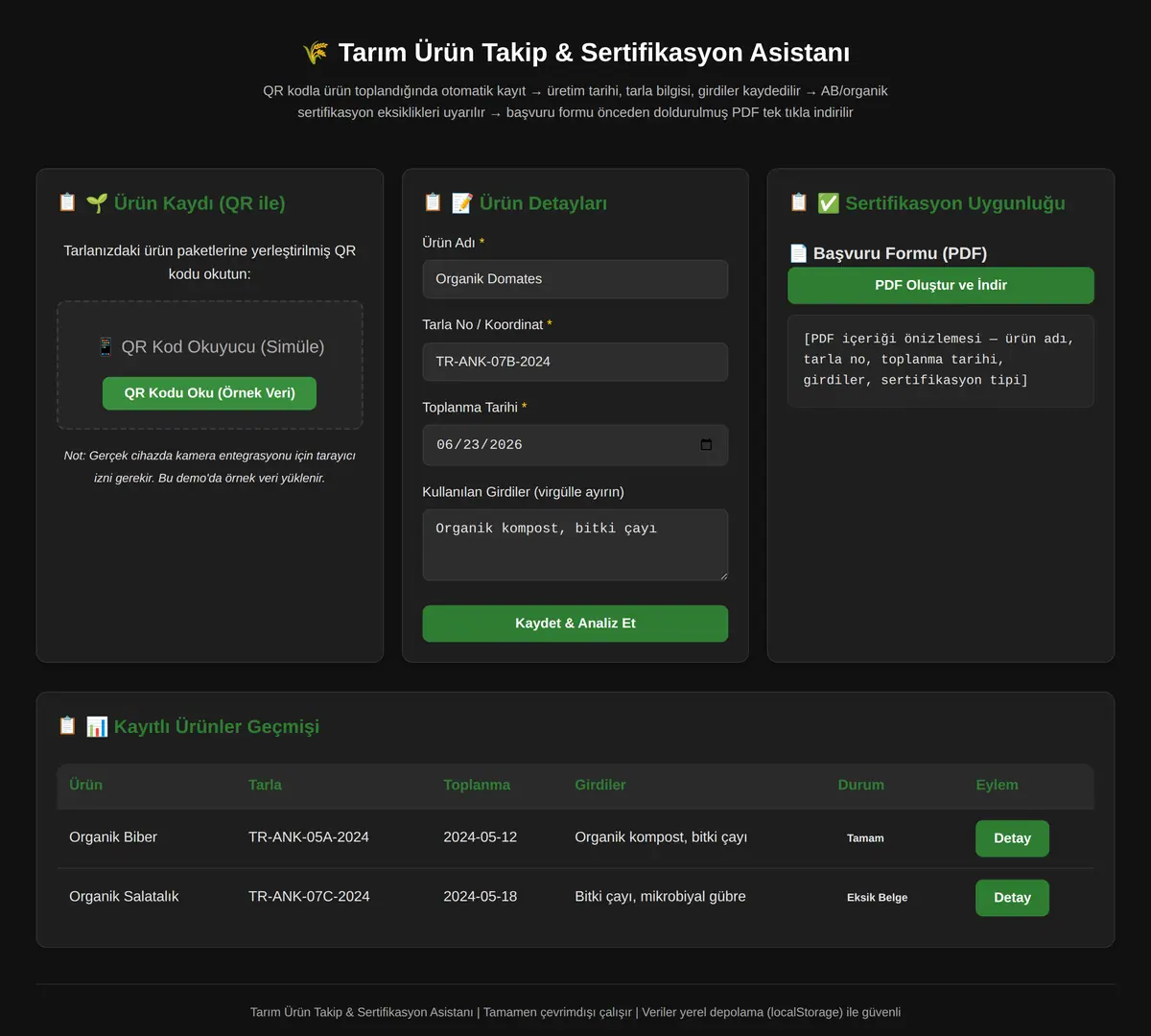Click the memo pencil icon beside Ürün Detayları
Viewport: 1151px width, 1036px height.
(x=462, y=203)
